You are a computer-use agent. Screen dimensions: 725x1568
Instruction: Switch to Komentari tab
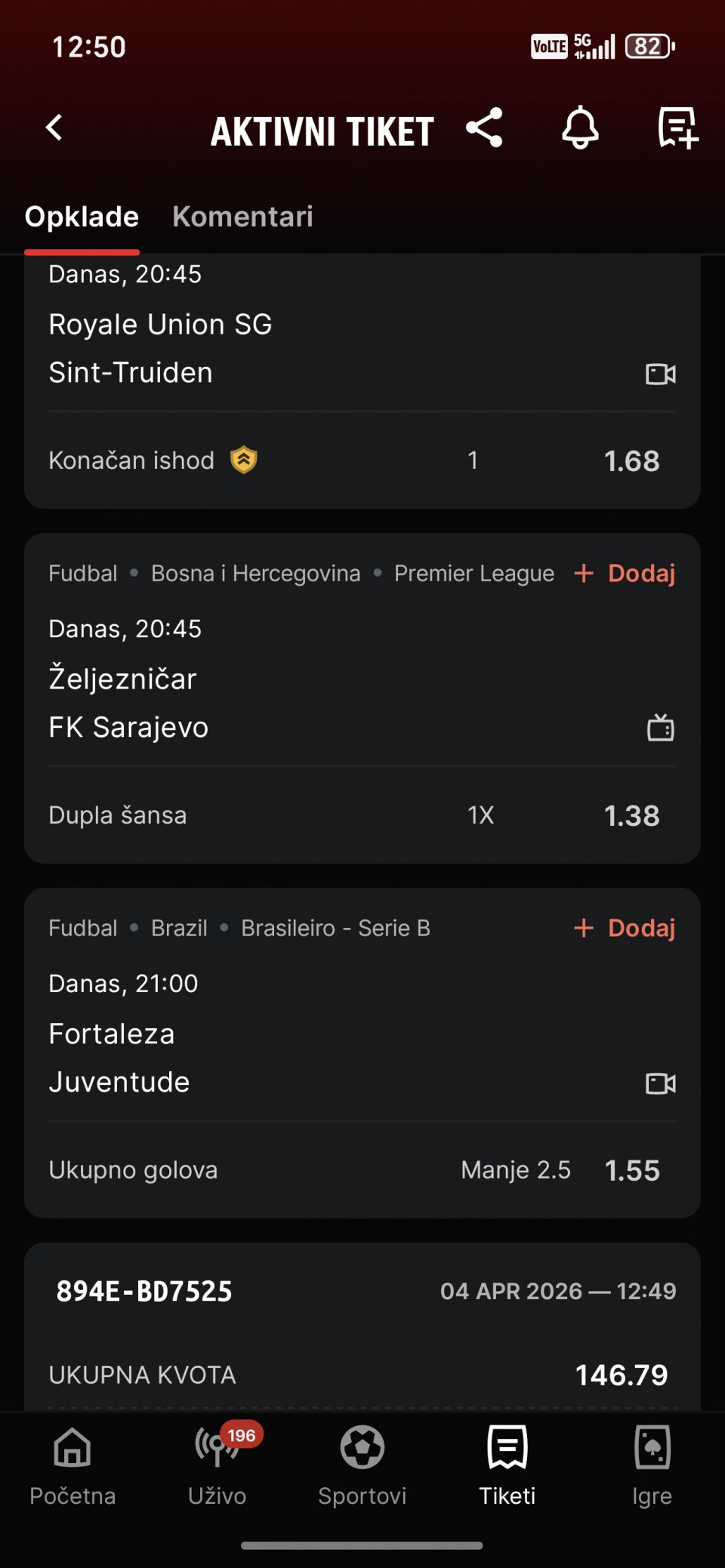point(242,217)
